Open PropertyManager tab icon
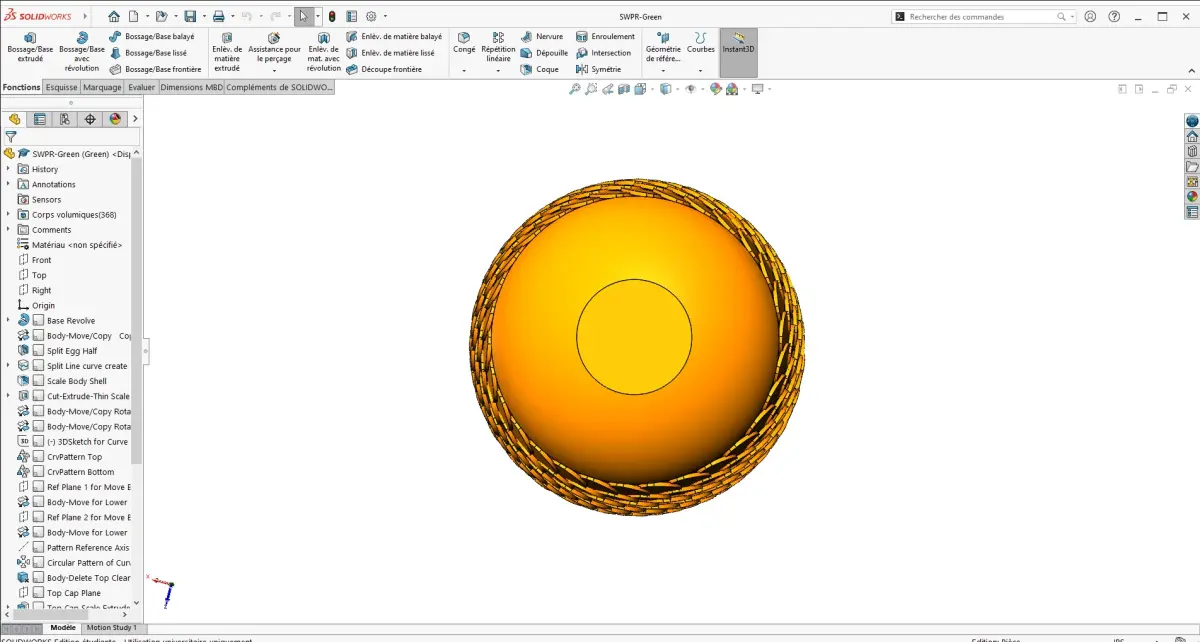Screen dimensions: 1200x642 40,119
